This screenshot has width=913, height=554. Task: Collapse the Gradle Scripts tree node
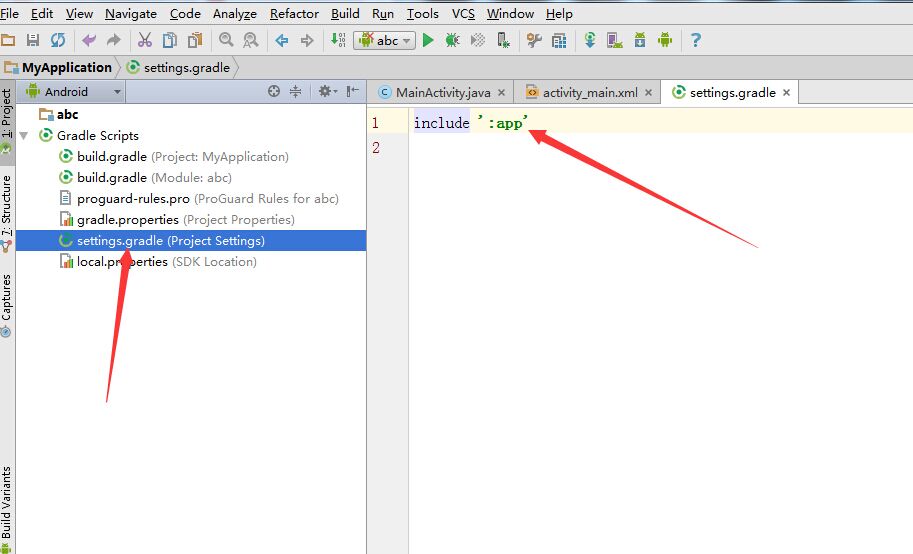pyautogui.click(x=24, y=136)
